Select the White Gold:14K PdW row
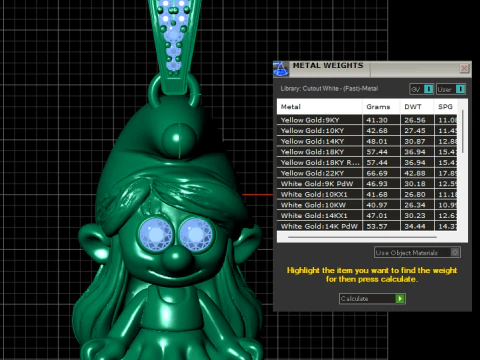This screenshot has height=360, width=480. click(367, 226)
